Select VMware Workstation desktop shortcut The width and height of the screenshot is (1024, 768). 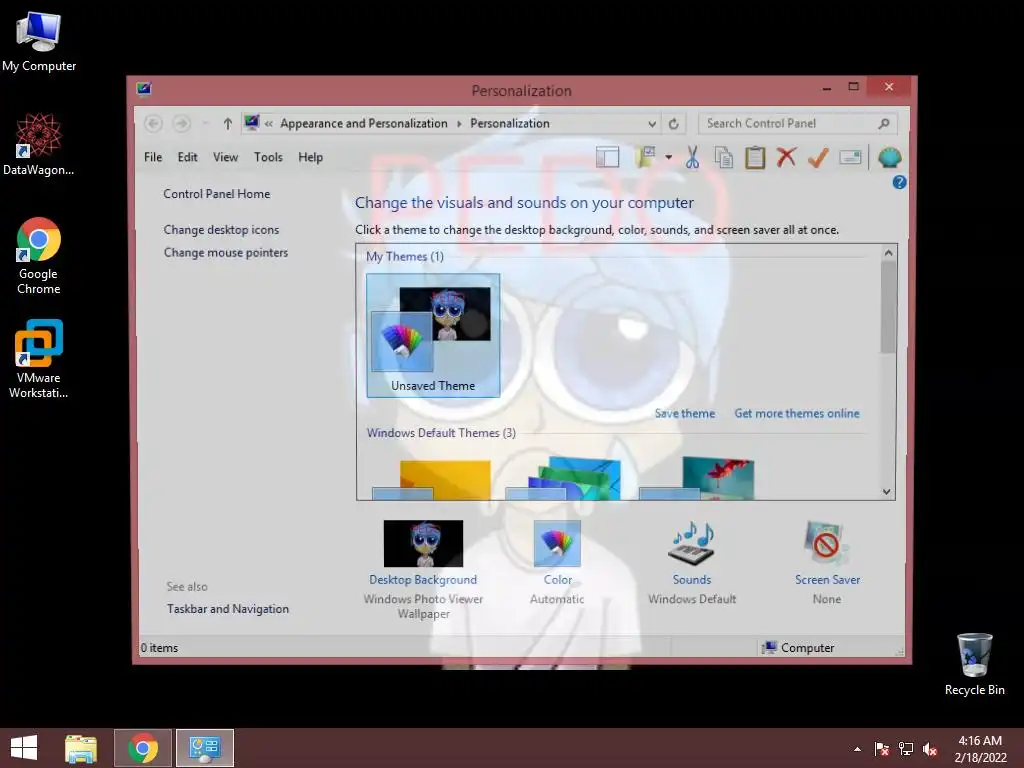click(39, 359)
